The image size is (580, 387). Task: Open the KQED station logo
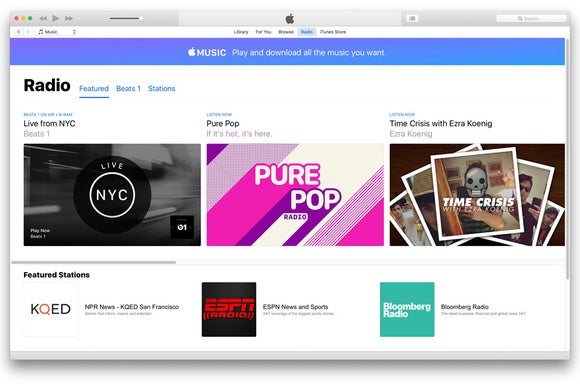click(51, 309)
